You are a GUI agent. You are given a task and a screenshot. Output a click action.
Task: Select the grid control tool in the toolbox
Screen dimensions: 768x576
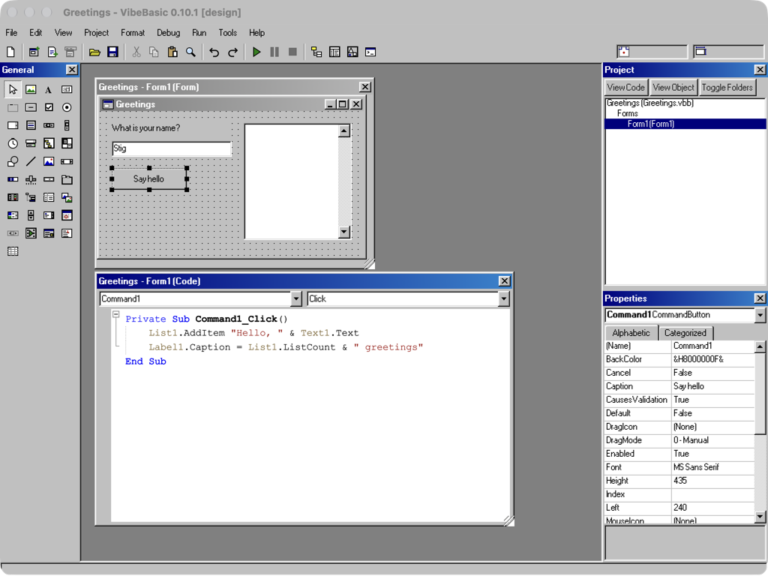point(13,252)
